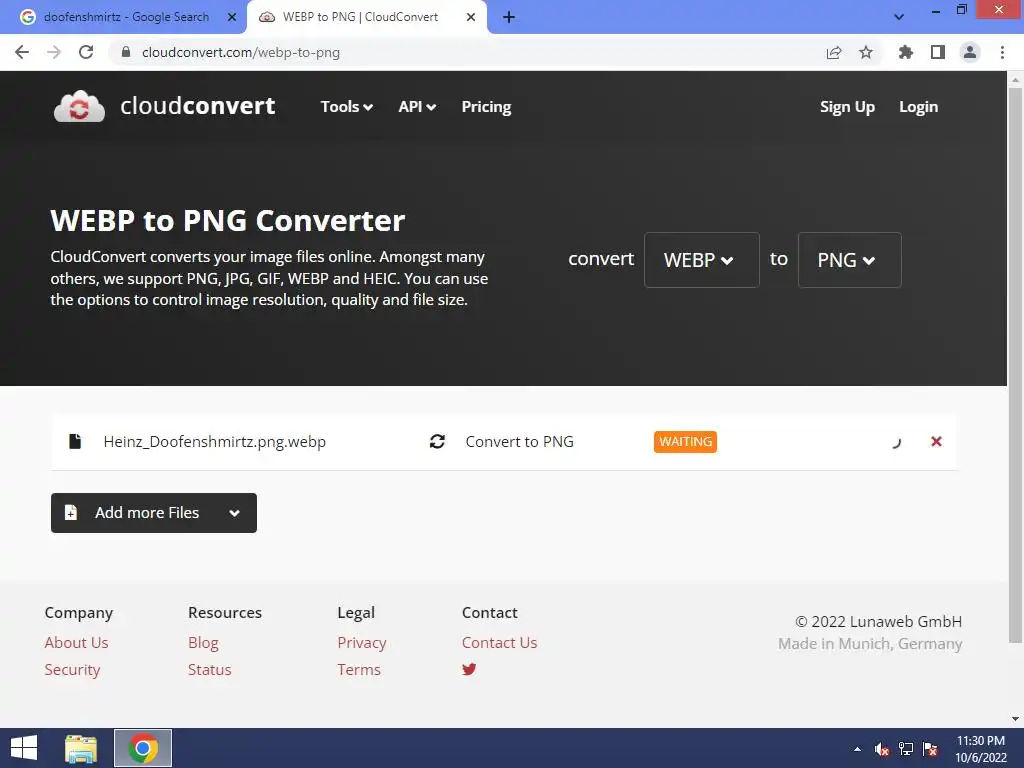Click the network tray icon
The height and width of the screenshot is (768, 1024).
point(906,749)
